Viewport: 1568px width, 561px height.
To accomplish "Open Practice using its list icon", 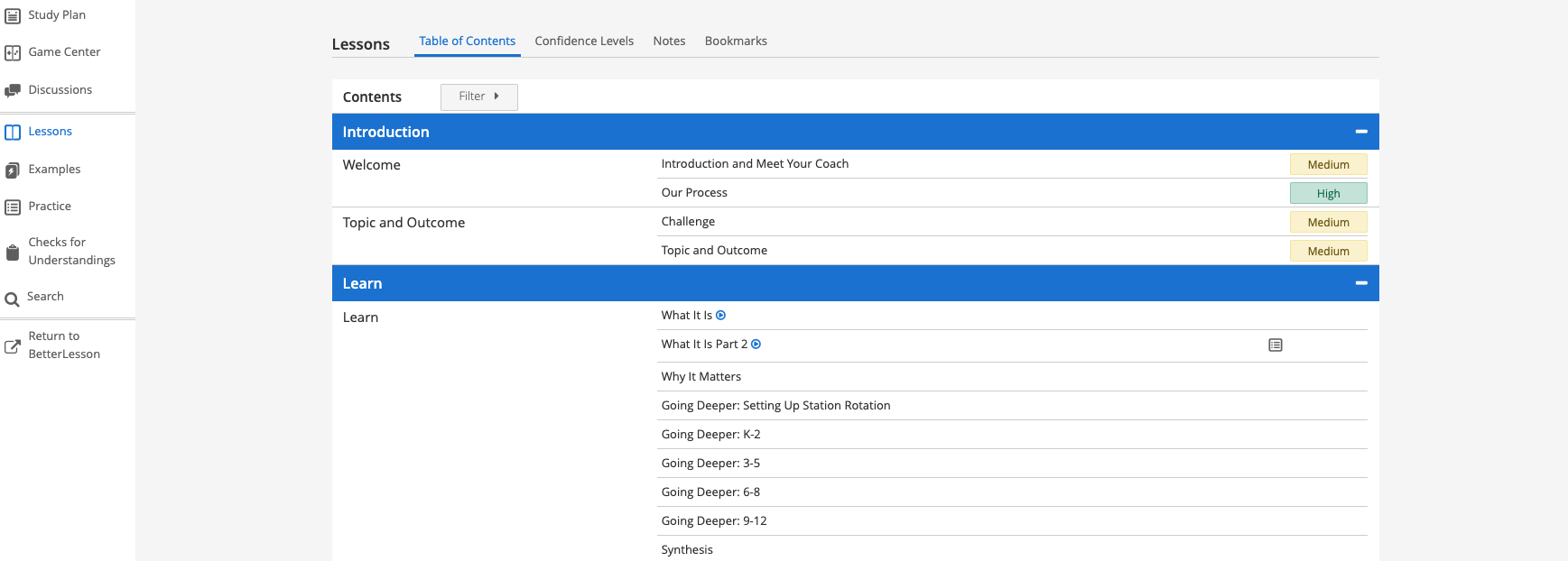I will click(13, 207).
